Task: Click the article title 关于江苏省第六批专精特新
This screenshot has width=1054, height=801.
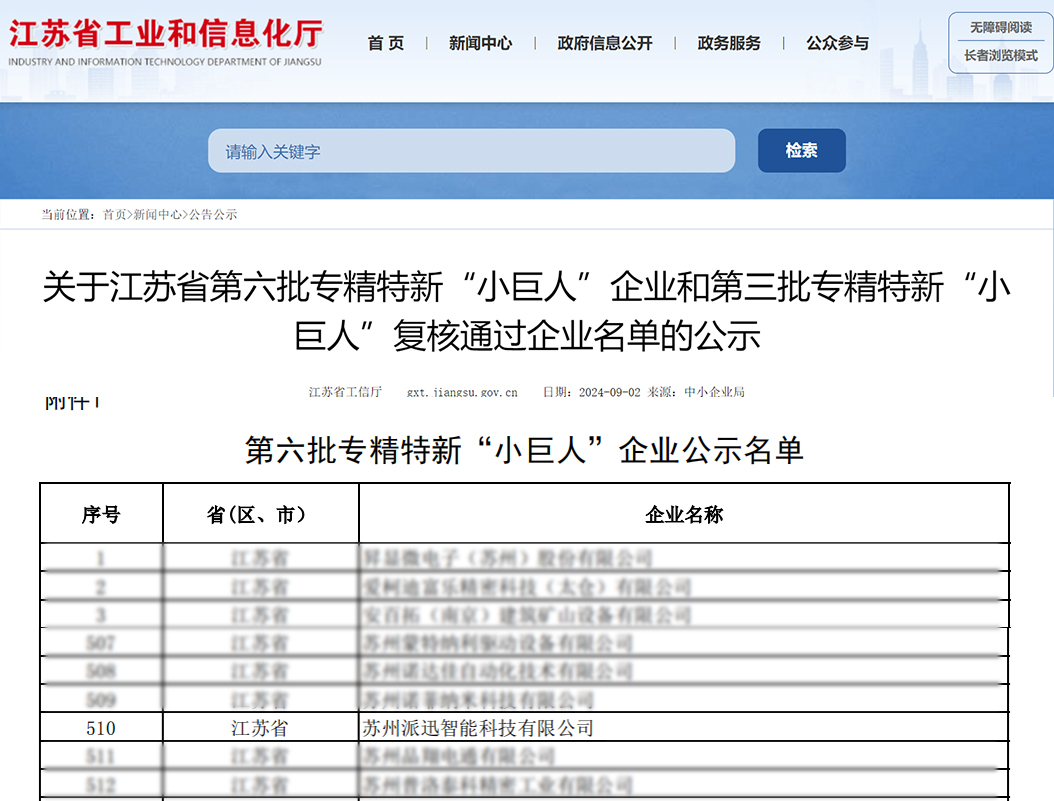Action: pos(527,310)
